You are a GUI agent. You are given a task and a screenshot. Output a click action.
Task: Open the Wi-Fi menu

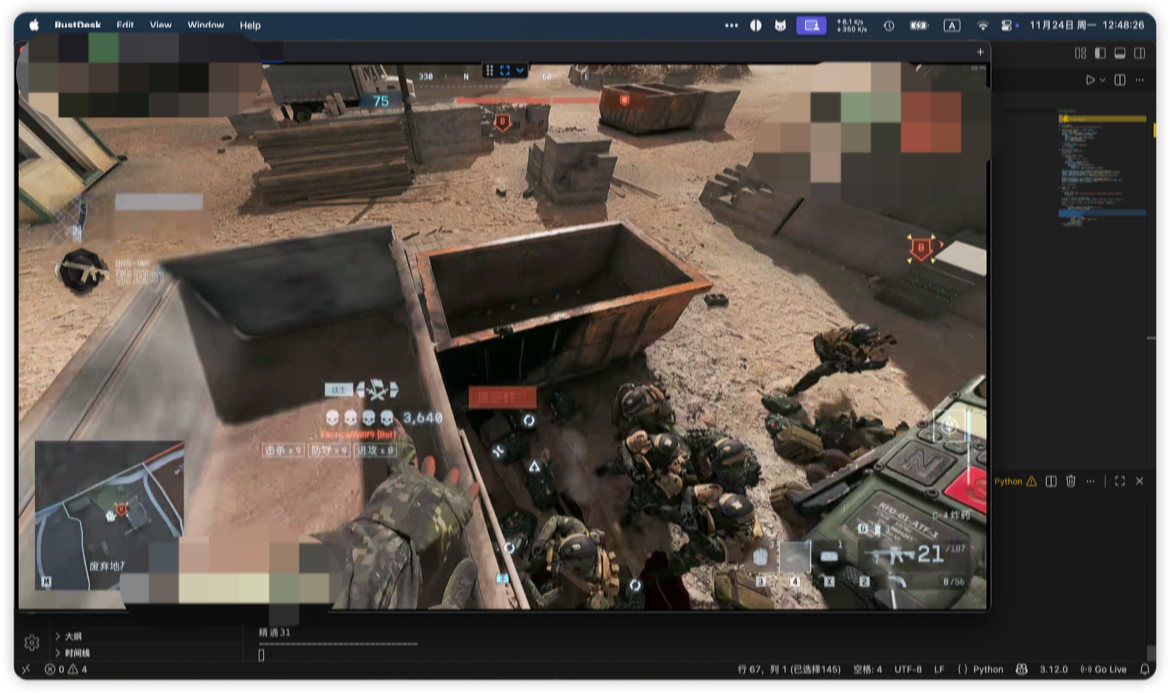983,25
